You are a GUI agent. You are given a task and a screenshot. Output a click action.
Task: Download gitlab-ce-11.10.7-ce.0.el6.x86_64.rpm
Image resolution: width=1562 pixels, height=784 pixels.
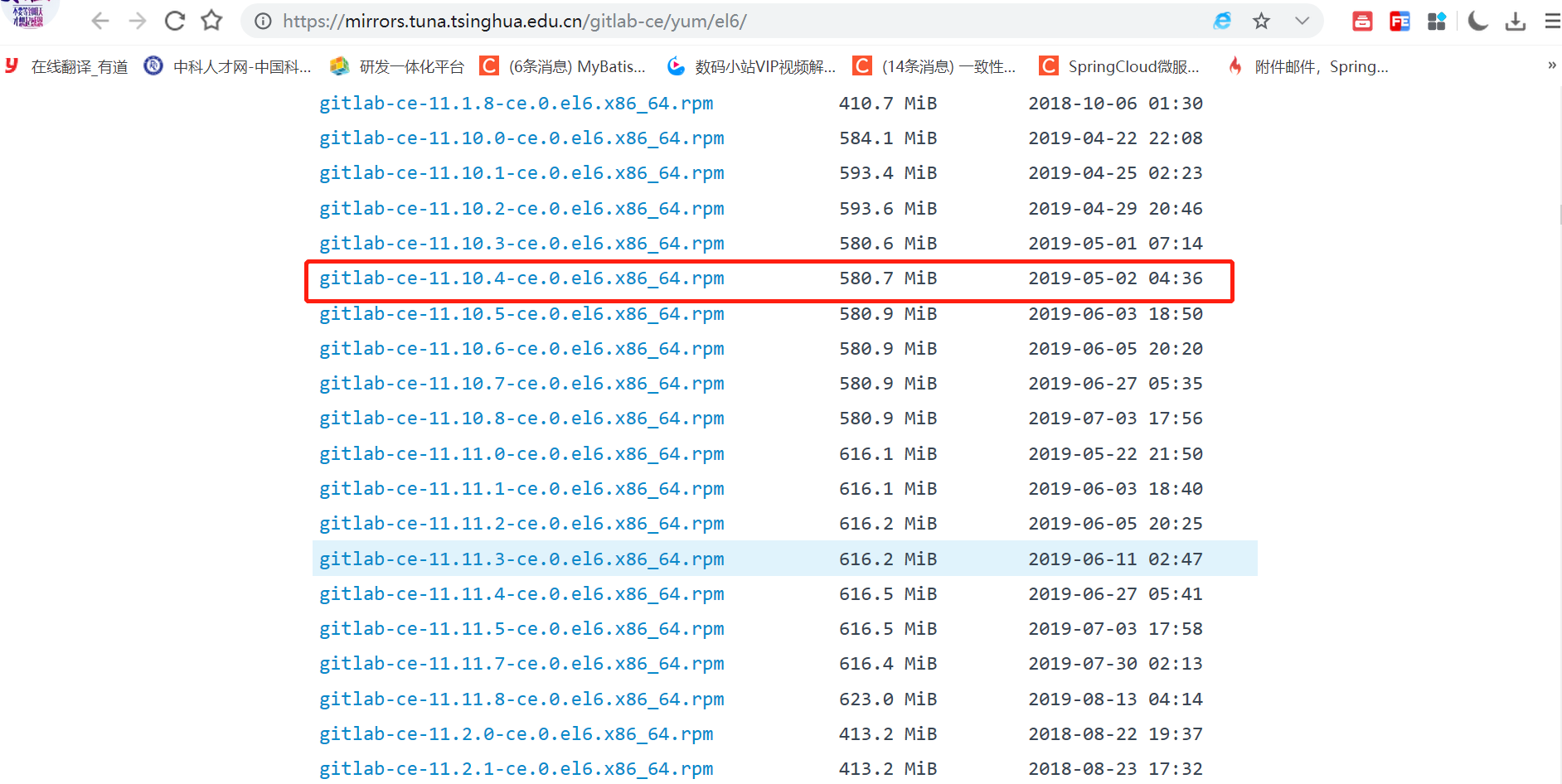[521, 384]
